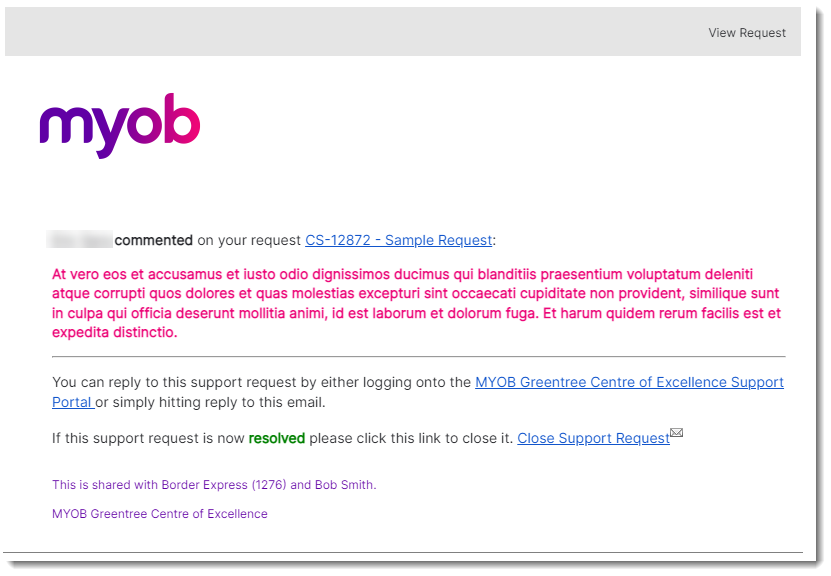The width and height of the screenshot is (831, 576).
Task: Click the empty gray header bar
Action: tap(350, 32)
